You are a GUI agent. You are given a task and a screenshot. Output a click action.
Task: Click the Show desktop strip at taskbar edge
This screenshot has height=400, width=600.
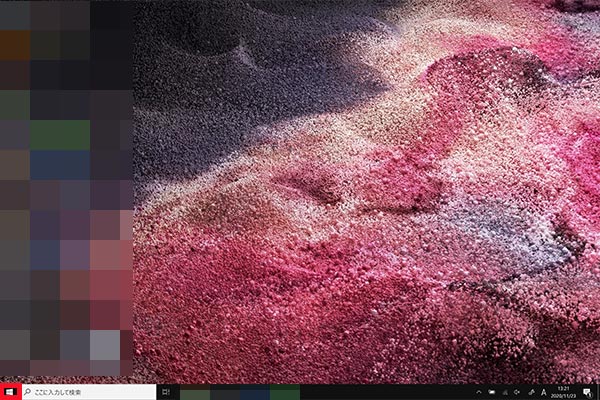pyautogui.click(x=598, y=392)
